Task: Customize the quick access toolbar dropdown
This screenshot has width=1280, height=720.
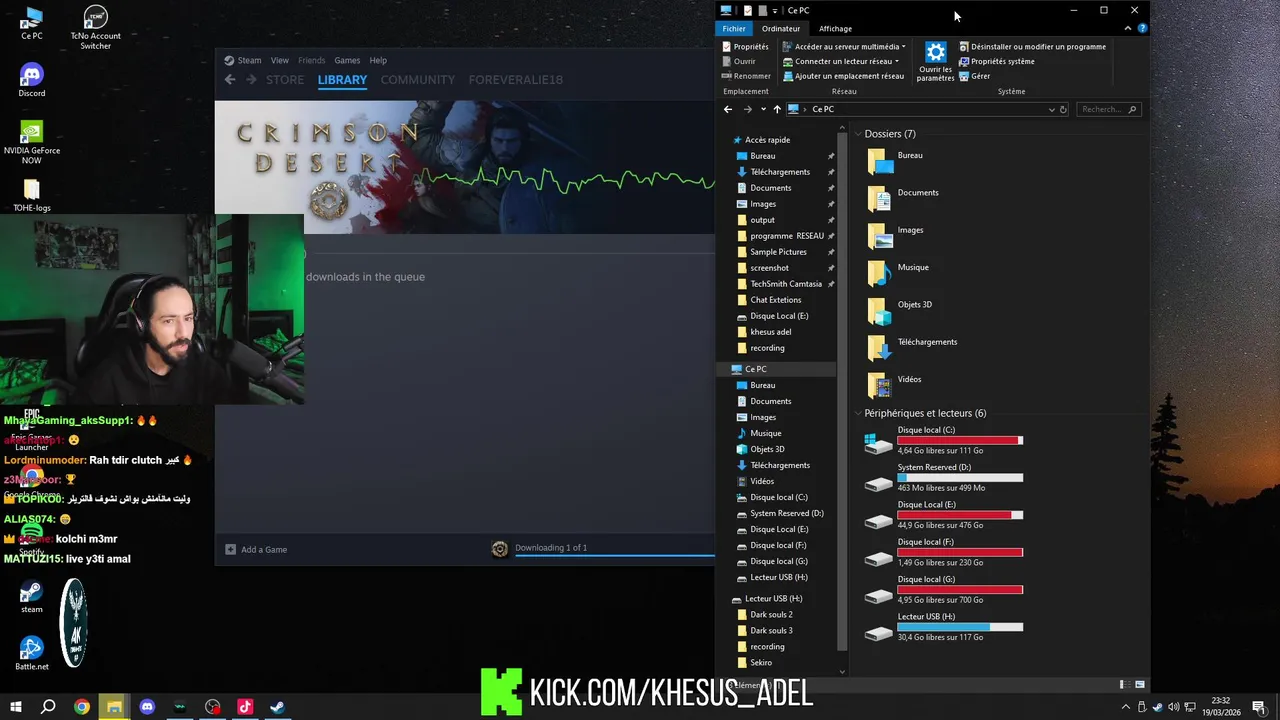Action: coord(775,10)
